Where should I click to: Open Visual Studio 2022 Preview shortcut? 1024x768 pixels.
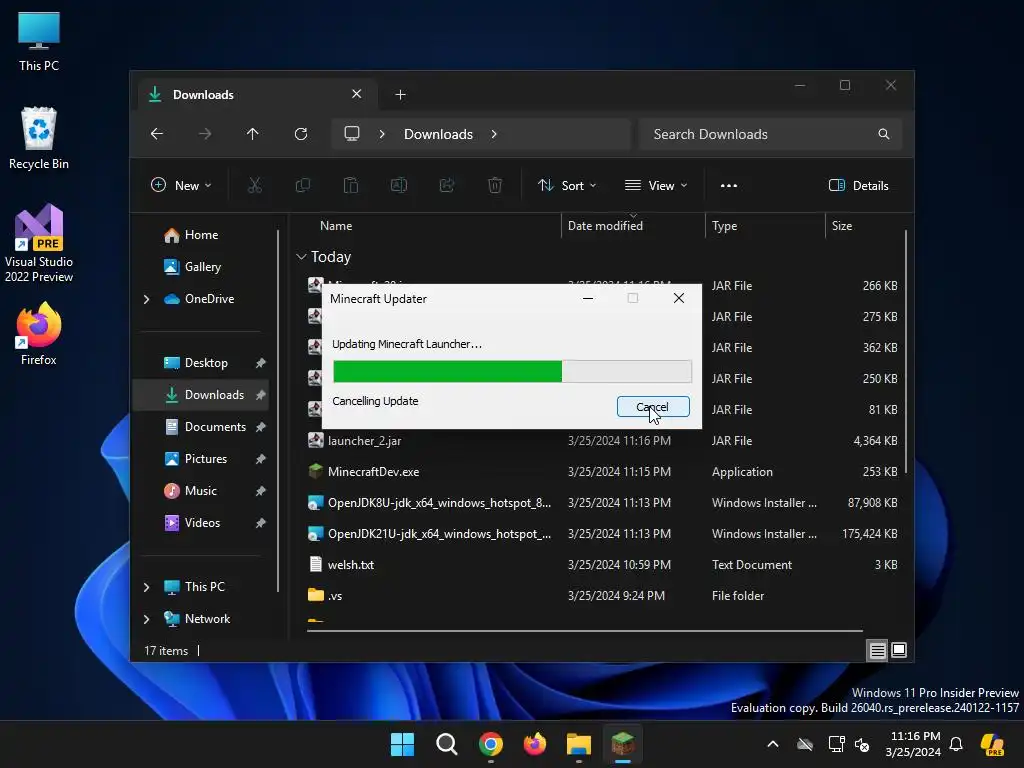click(x=39, y=243)
